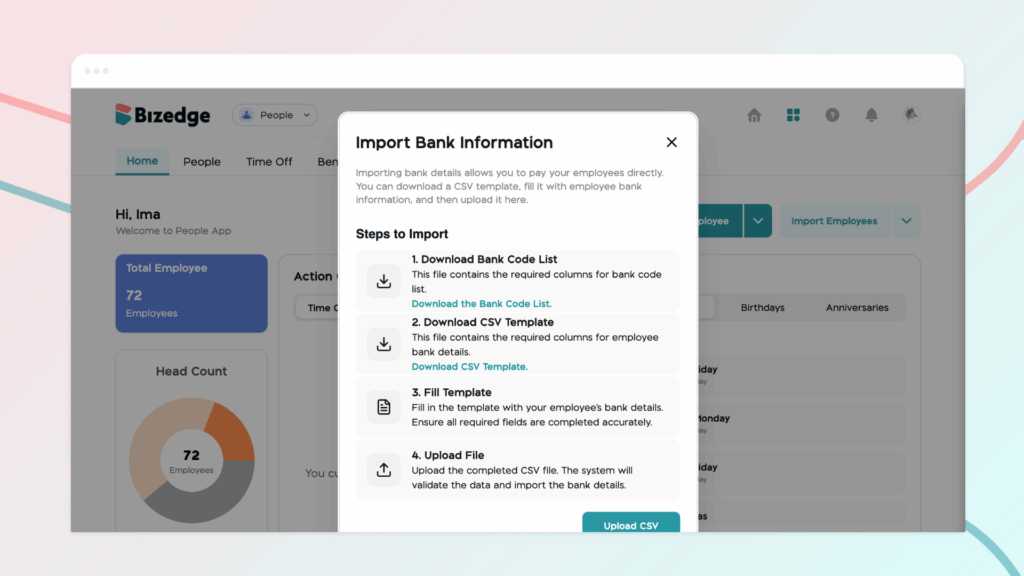Image resolution: width=1024 pixels, height=576 pixels.
Task: Close the Import Bank Information dialog
Action: (x=671, y=142)
